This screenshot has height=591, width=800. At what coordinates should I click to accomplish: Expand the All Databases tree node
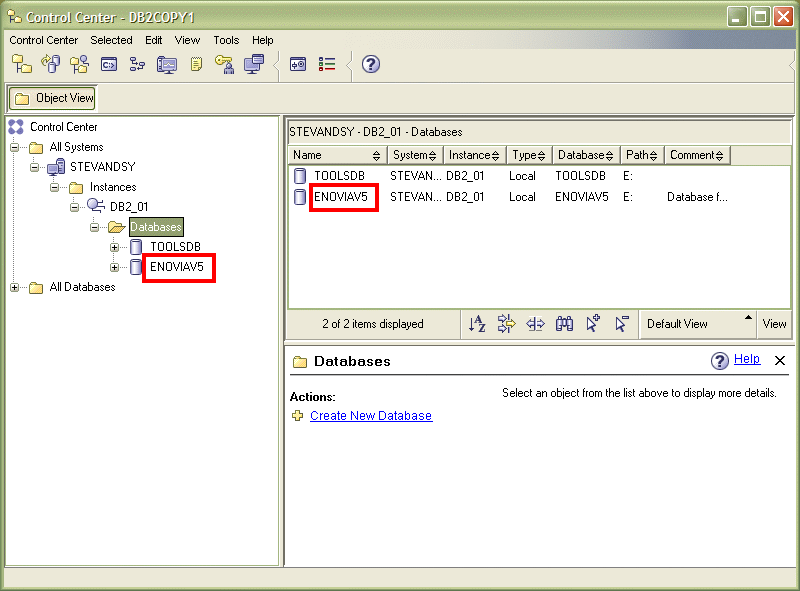click(x=14, y=287)
